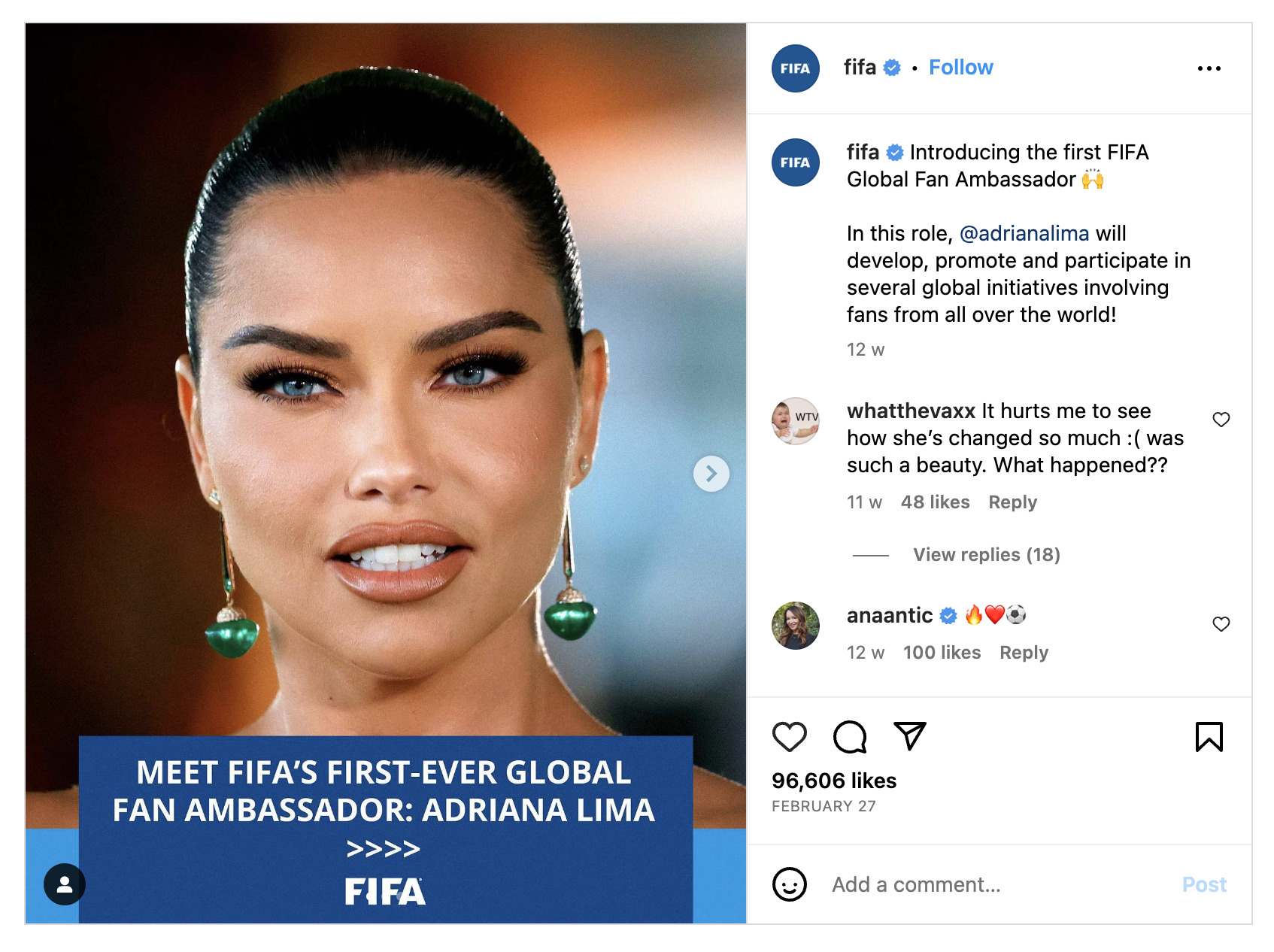1274x952 pixels.
Task: Follow the fifa account
Action: 960,68
